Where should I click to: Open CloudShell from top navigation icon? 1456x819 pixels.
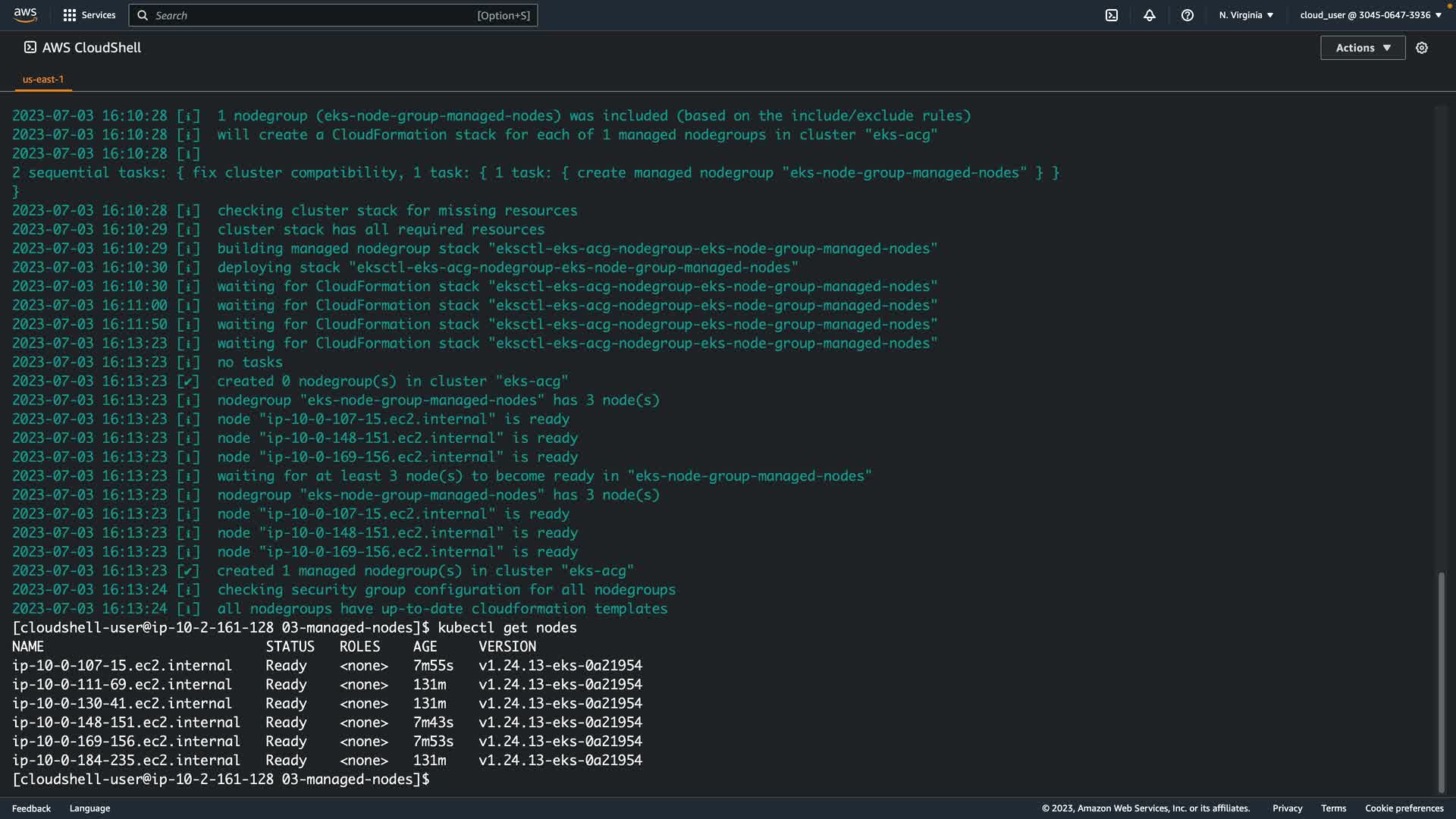tap(1112, 15)
